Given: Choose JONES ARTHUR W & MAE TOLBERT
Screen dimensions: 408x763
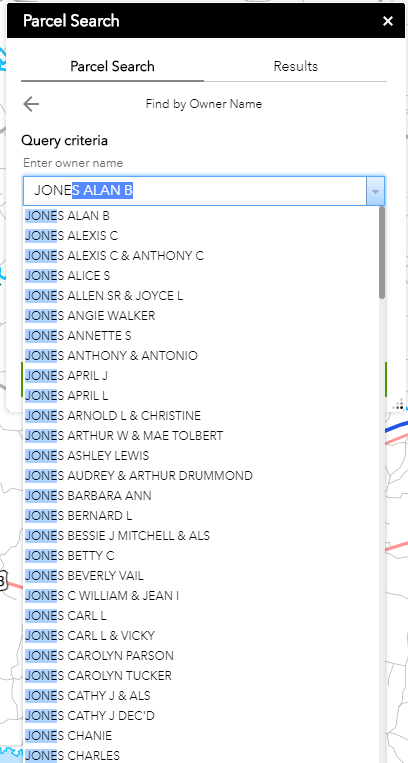Looking at the screenshot, I should point(201,436).
